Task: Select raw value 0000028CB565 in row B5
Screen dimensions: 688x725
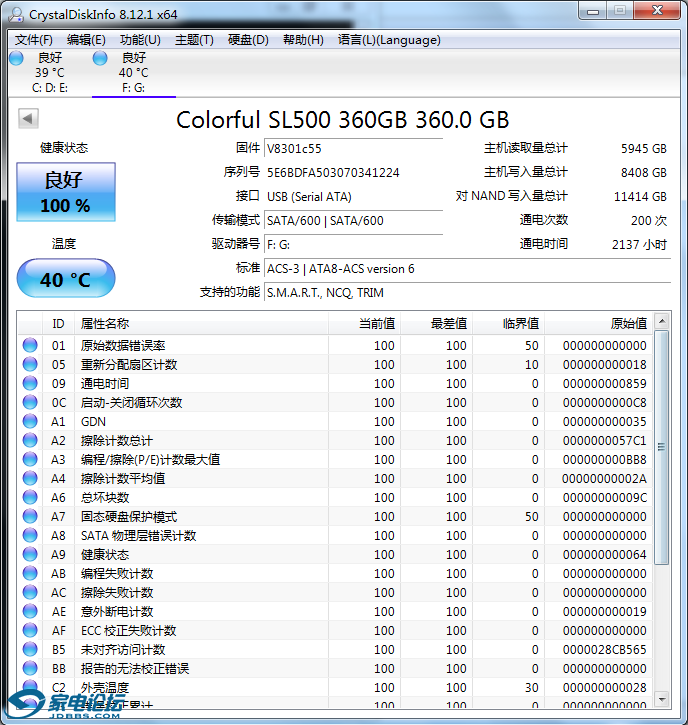Action: (604, 650)
